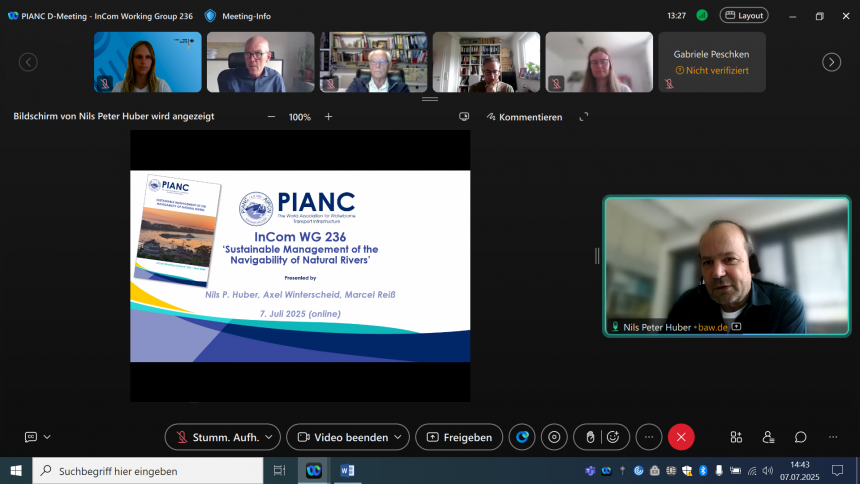The height and width of the screenshot is (484, 860).
Task: Open Meeting-Info
Action: [246, 16]
